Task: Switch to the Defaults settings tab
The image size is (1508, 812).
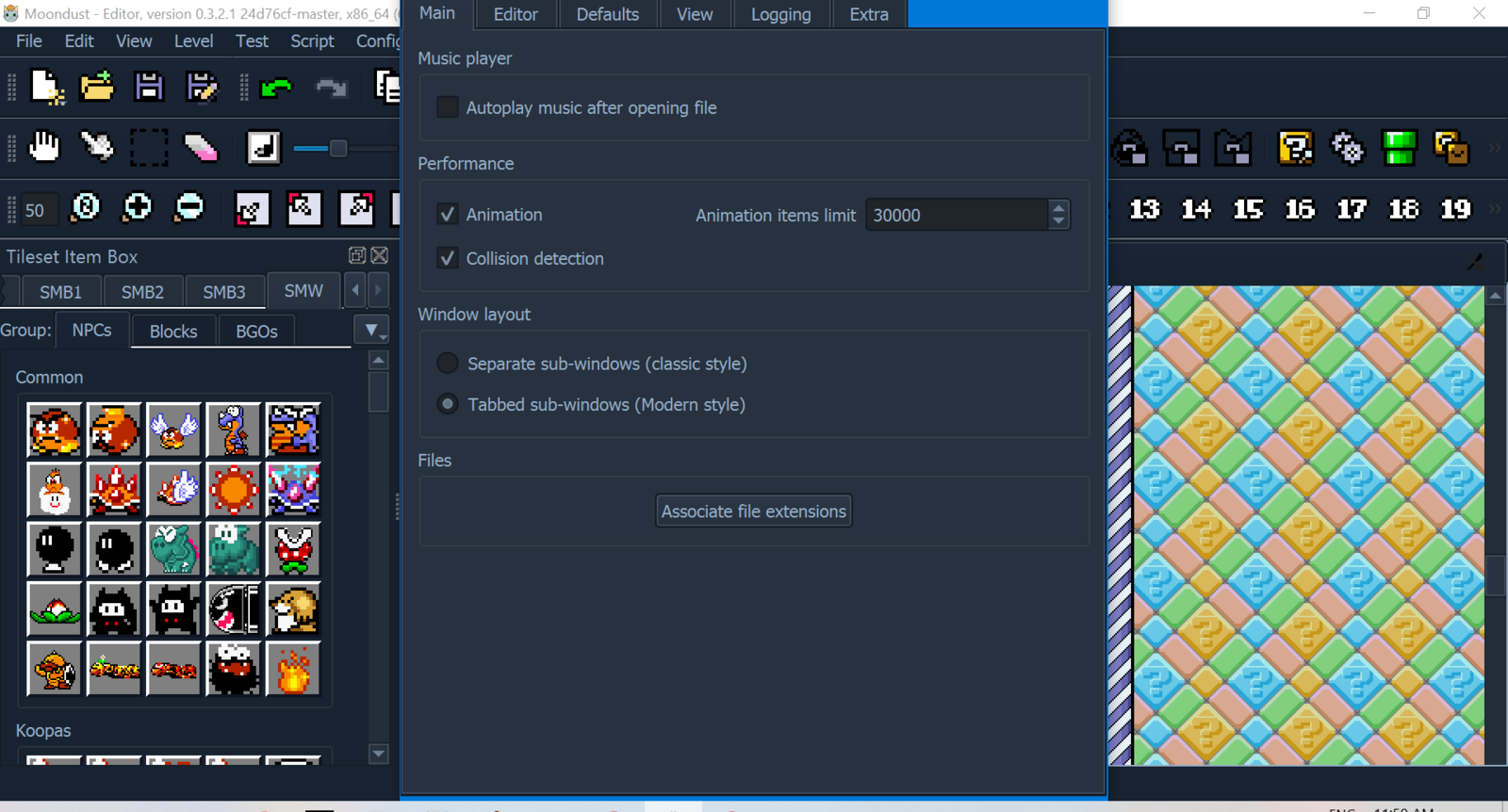Action: [x=608, y=14]
